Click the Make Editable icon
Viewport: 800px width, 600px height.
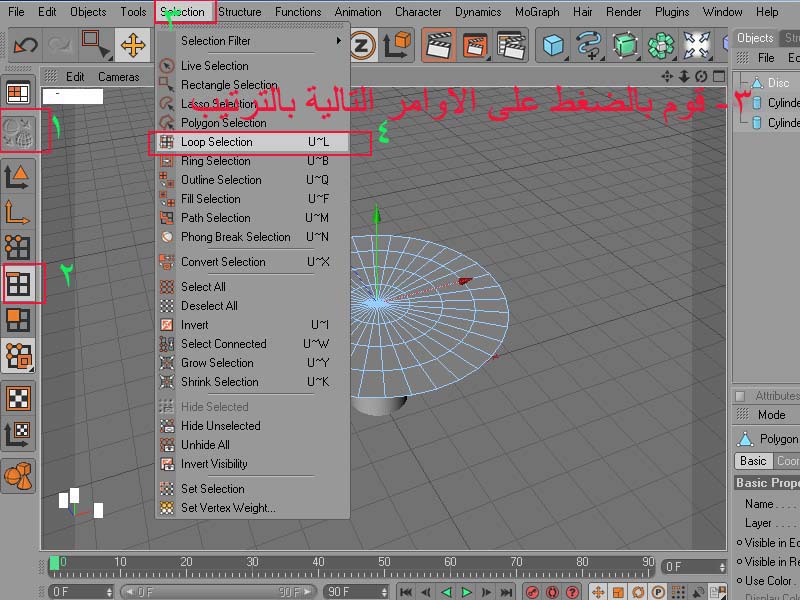tap(19, 133)
